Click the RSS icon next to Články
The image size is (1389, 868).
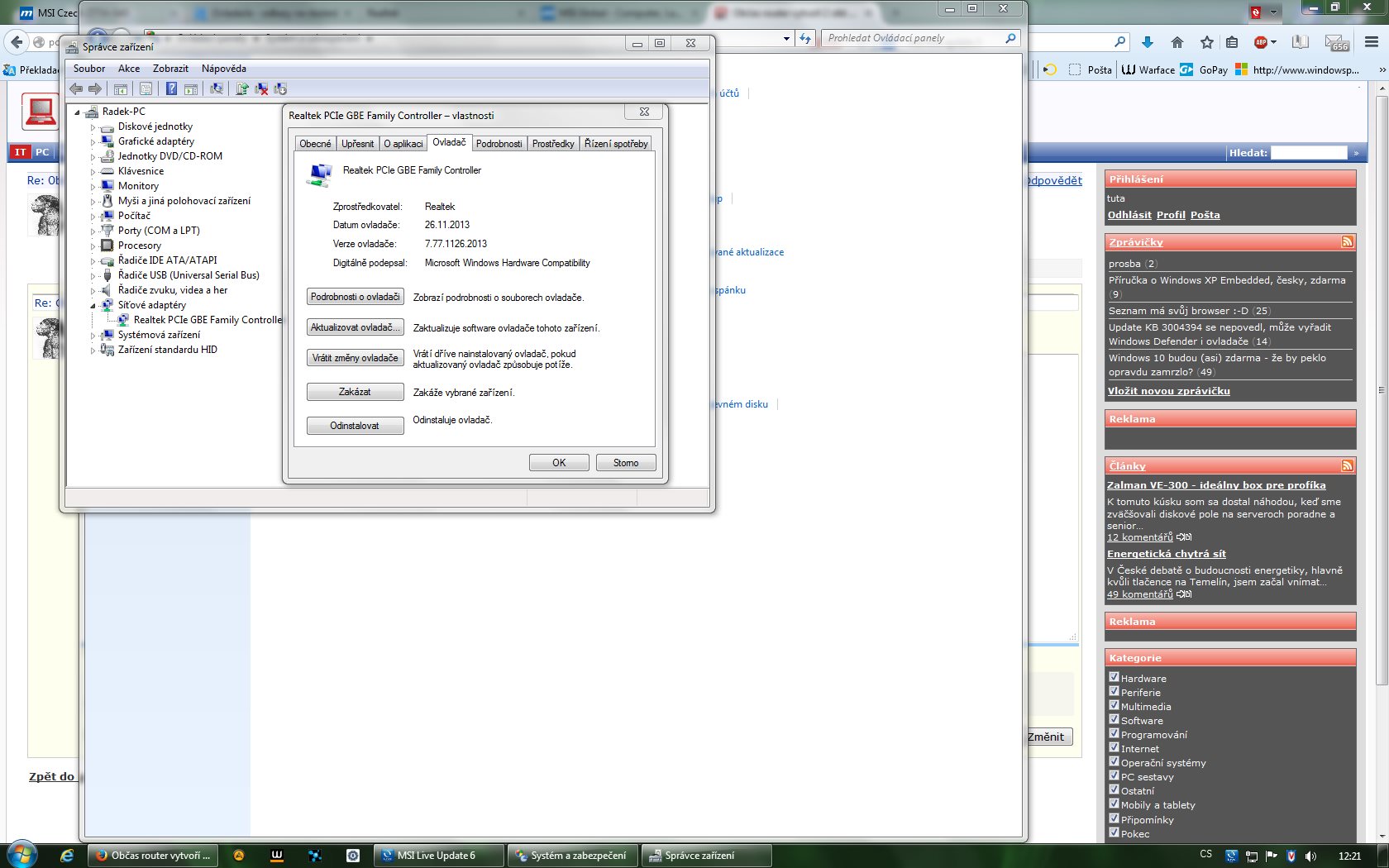pyautogui.click(x=1348, y=466)
